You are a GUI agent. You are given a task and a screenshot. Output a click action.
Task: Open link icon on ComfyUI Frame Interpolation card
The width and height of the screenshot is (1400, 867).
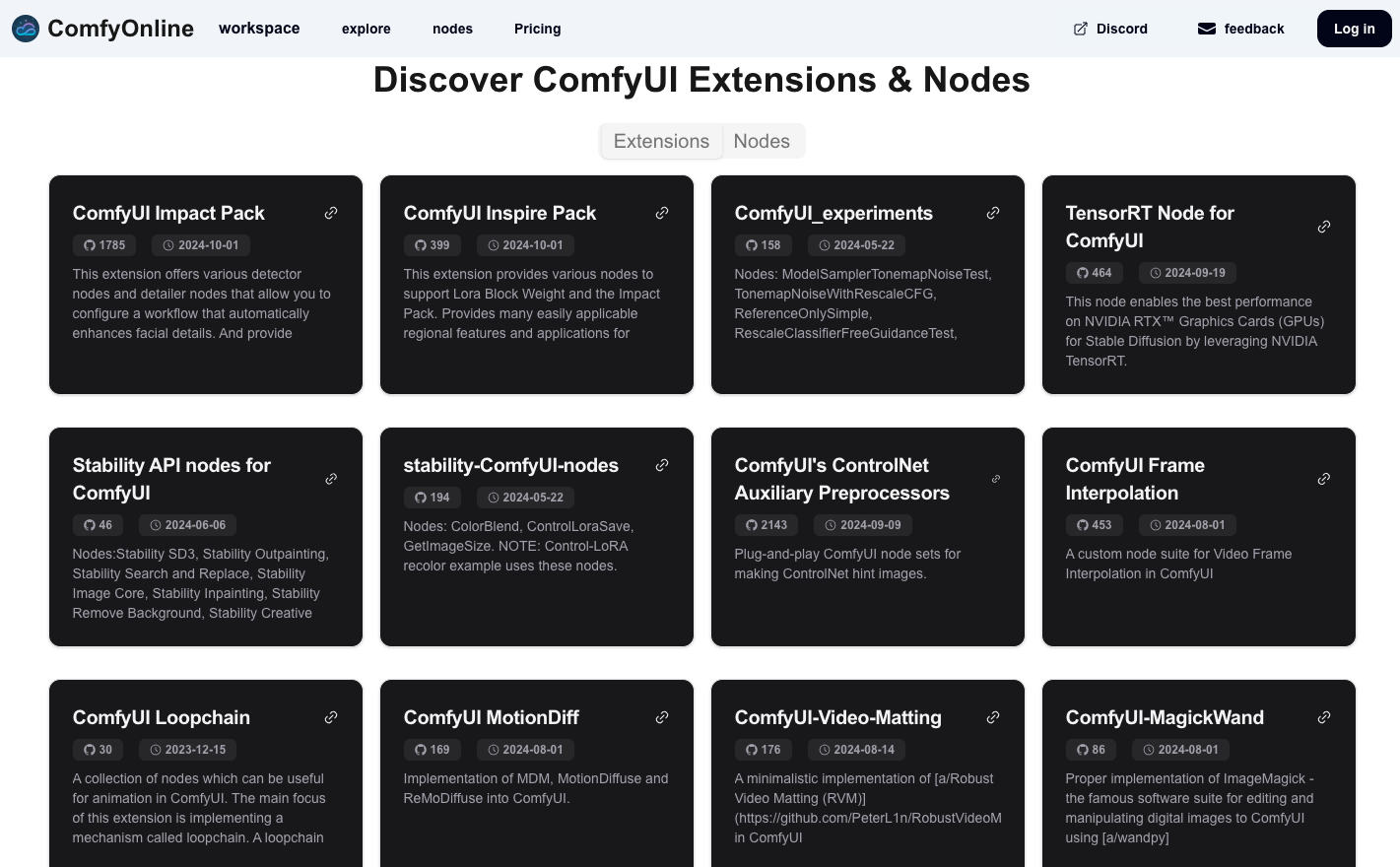click(x=1324, y=479)
